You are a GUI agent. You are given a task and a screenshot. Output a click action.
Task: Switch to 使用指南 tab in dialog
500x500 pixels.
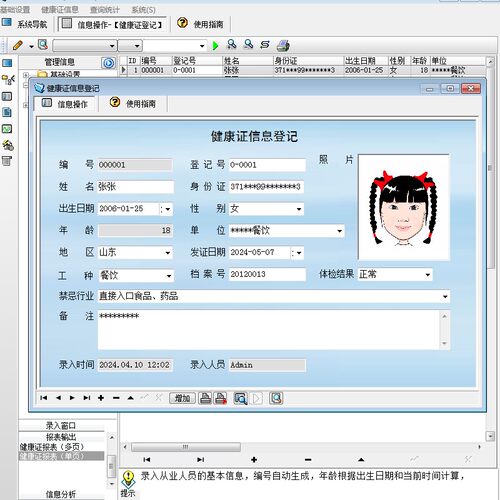(133, 104)
